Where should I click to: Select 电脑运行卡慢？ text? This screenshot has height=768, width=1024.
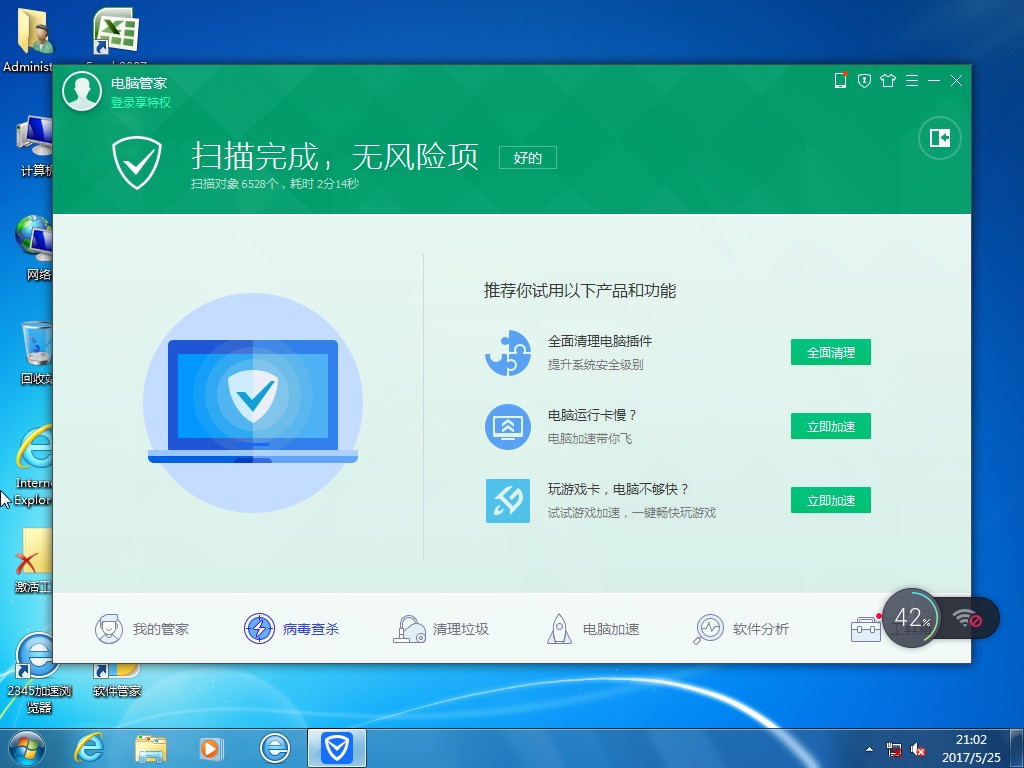tap(592, 415)
